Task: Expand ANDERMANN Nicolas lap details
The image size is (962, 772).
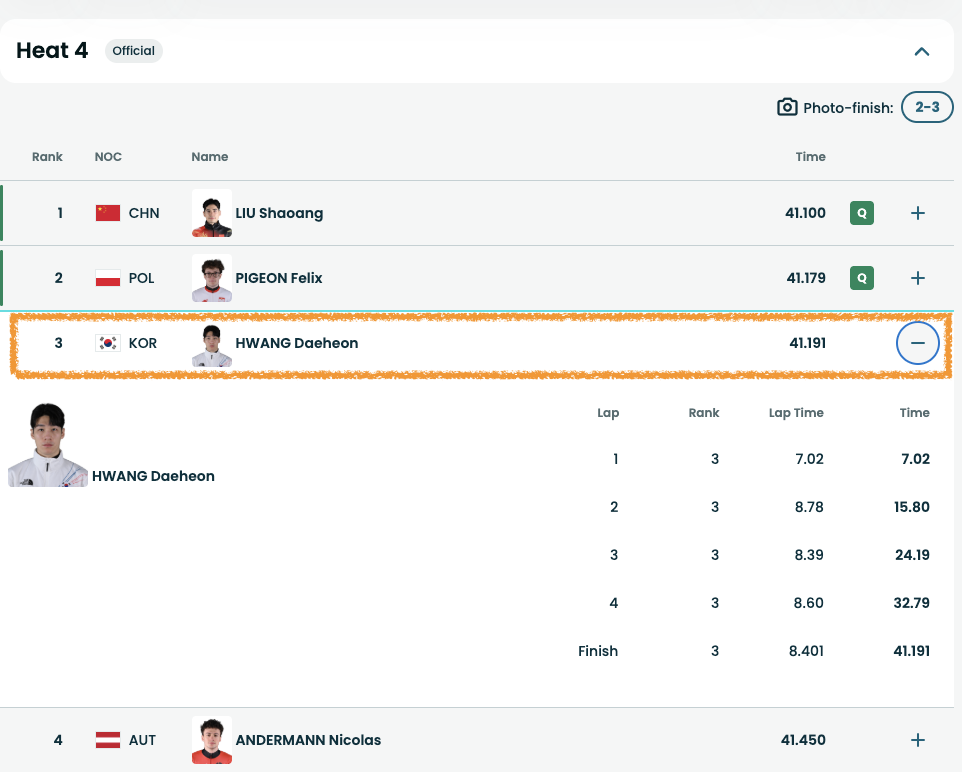Action: 917,740
